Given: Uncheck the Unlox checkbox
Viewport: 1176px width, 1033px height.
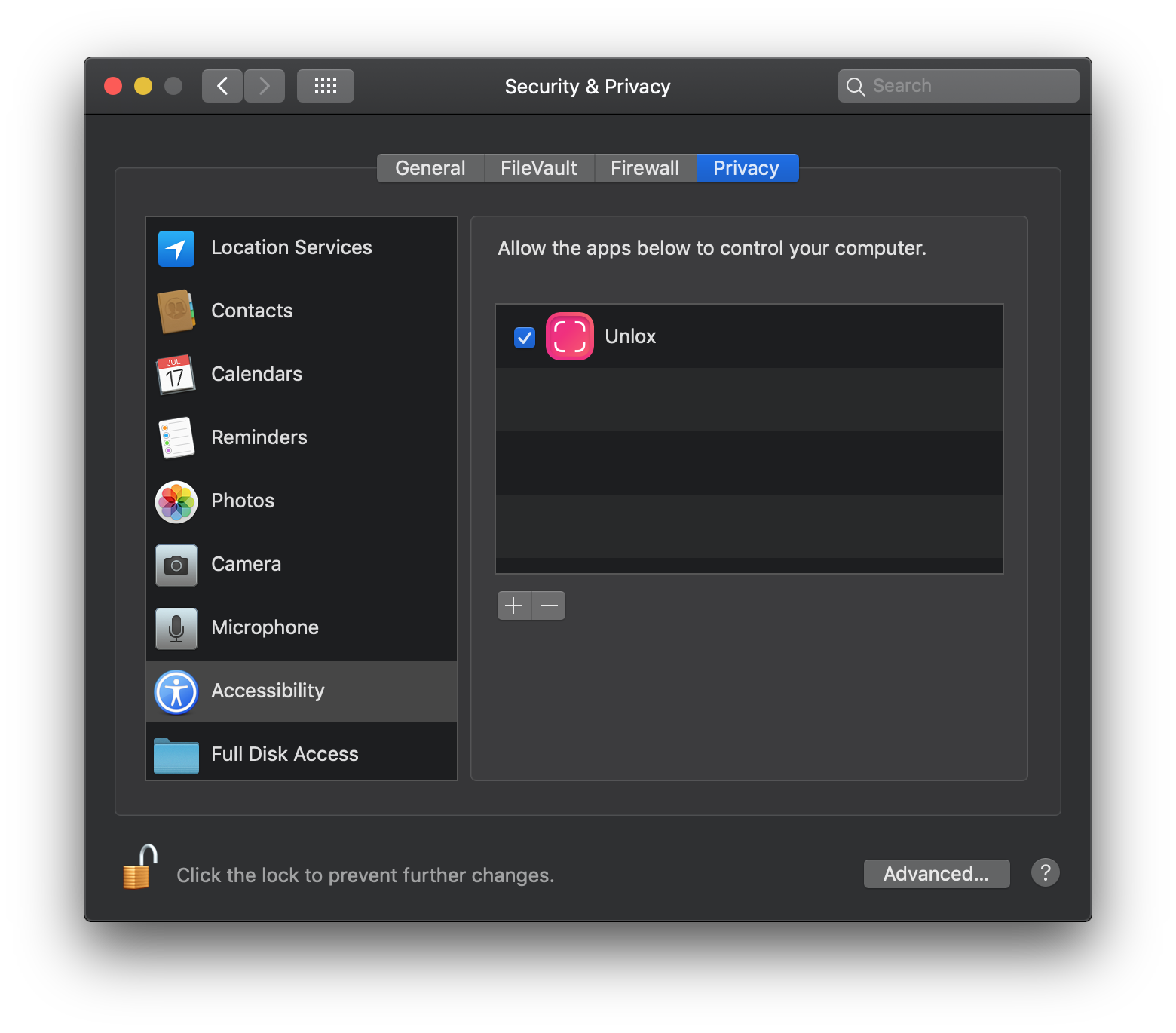Looking at the screenshot, I should tap(525, 337).
